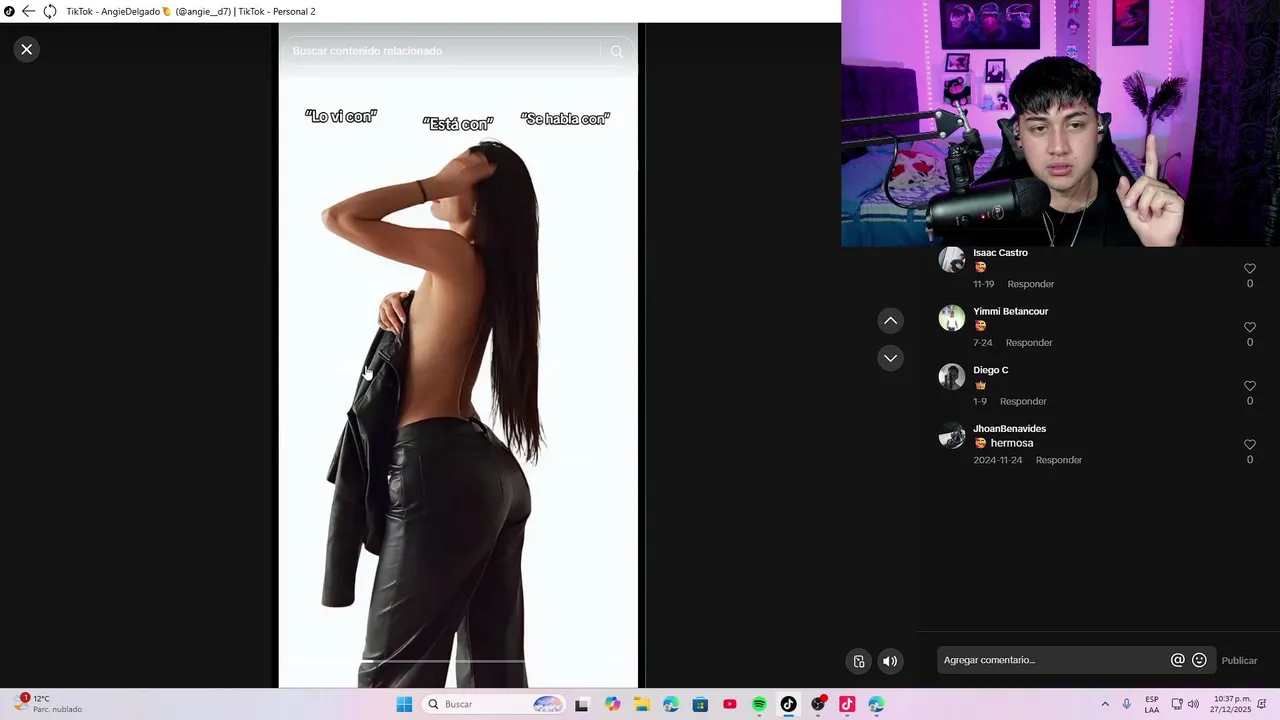
Task: Go to previous video with up chevron
Action: coord(890,321)
